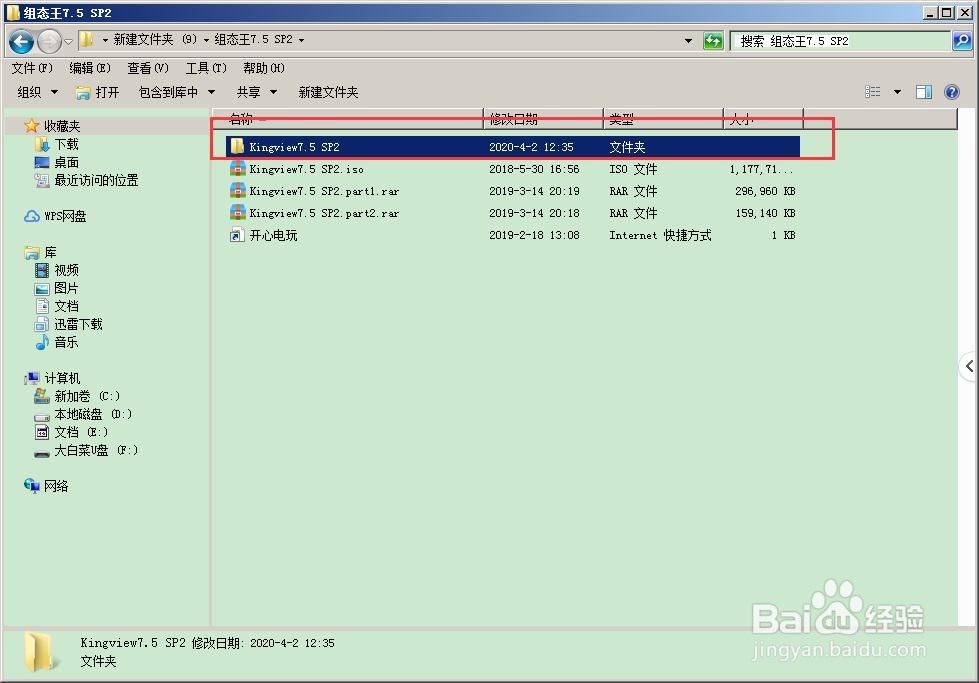
Task: Click 组态王7.5 SP2 breadcrumb segment
Action: click(x=253, y=39)
